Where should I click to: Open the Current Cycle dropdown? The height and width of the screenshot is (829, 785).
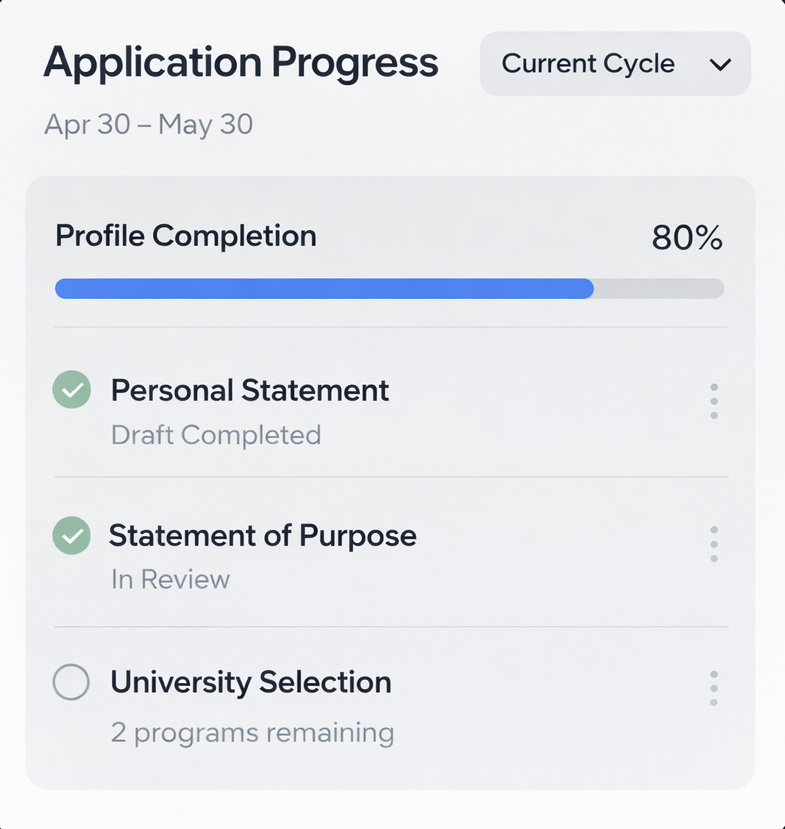pos(614,64)
